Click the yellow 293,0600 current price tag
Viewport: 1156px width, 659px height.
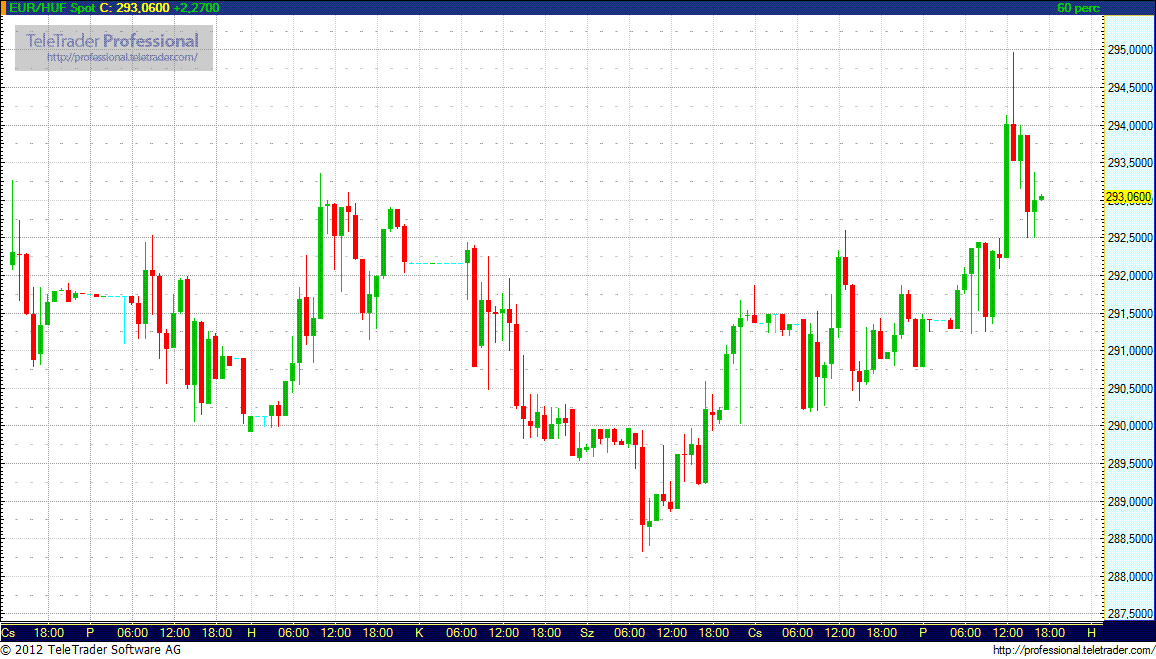(x=1129, y=196)
